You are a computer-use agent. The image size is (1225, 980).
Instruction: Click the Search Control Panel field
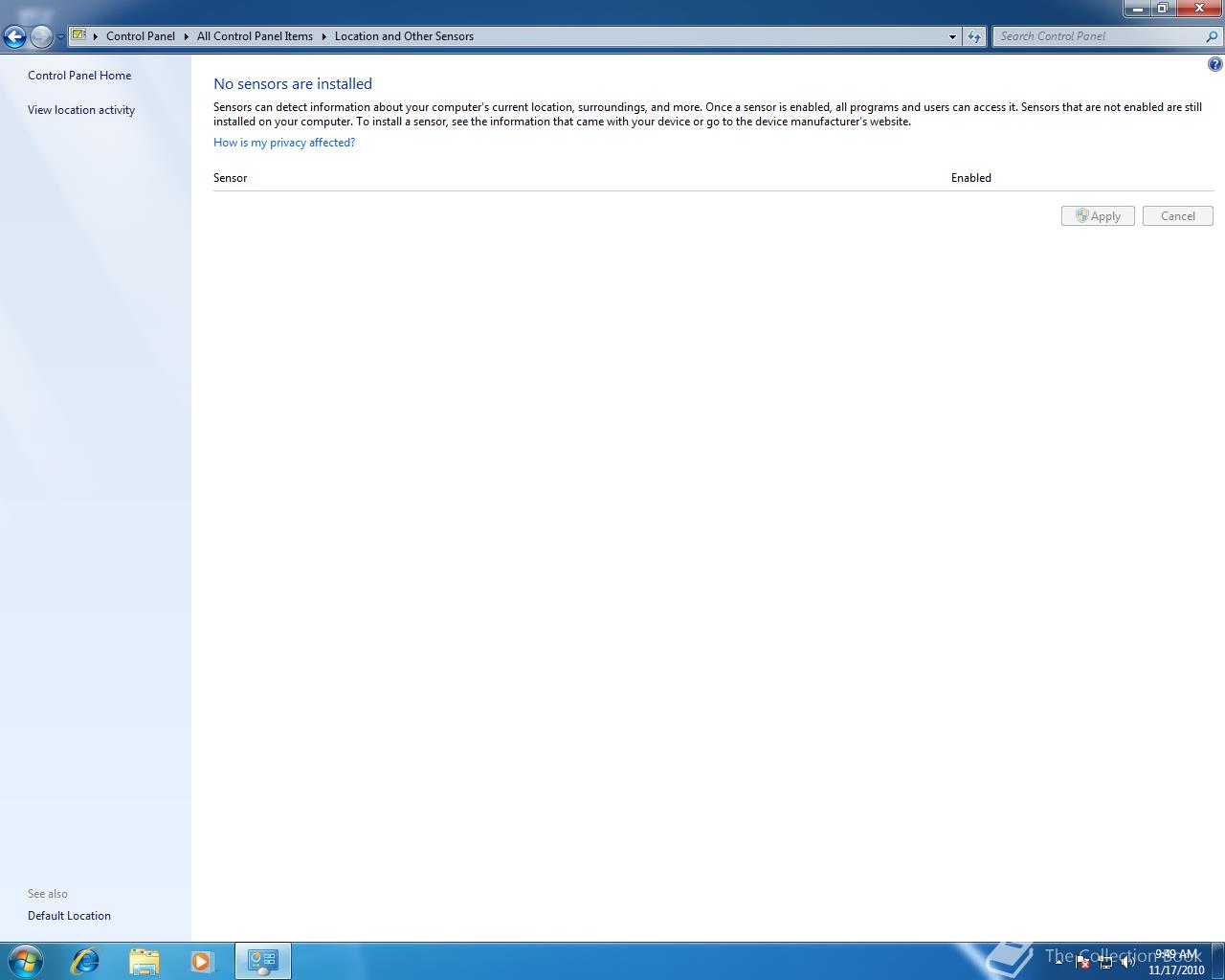tap(1101, 35)
